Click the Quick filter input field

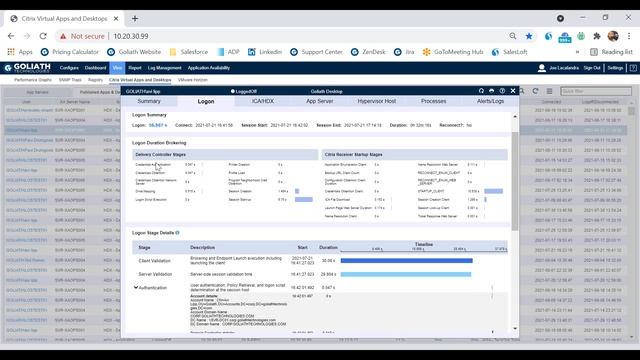(596, 91)
